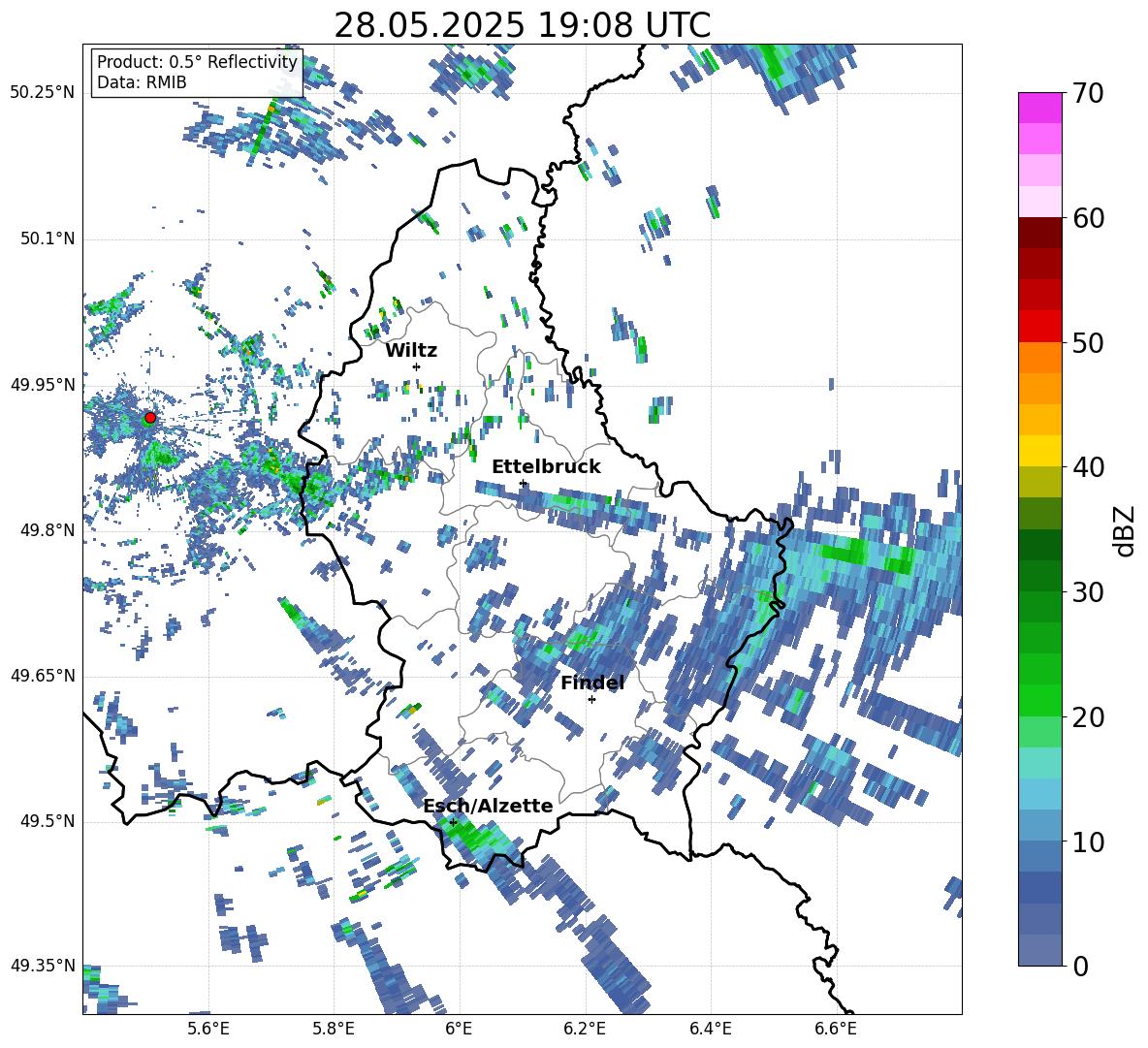Click the 50.25°N latitude label
Viewport: 1148px width, 1048px height.
pos(43,92)
